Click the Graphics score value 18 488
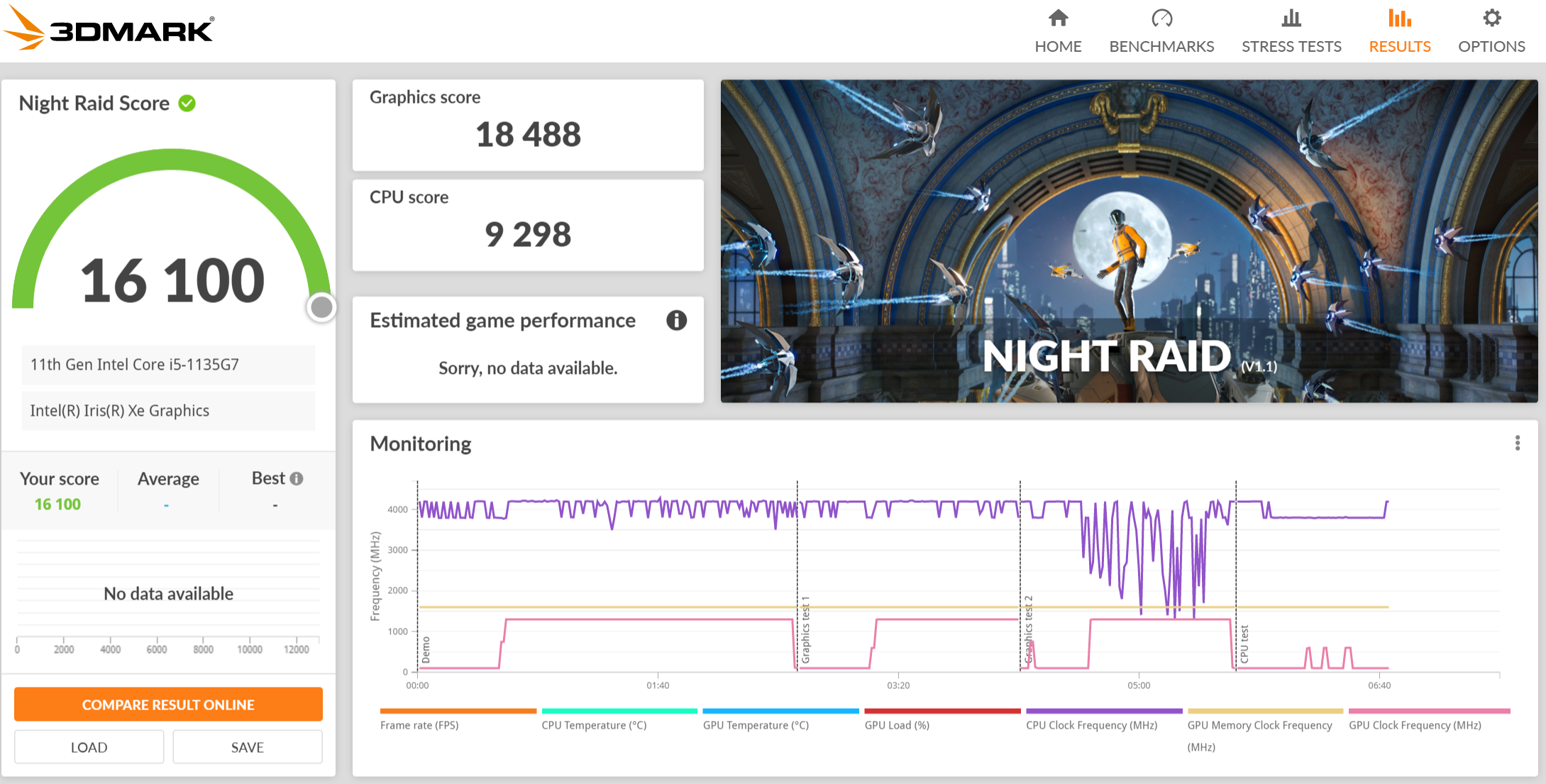Image resolution: width=1546 pixels, height=784 pixels. pos(528,135)
